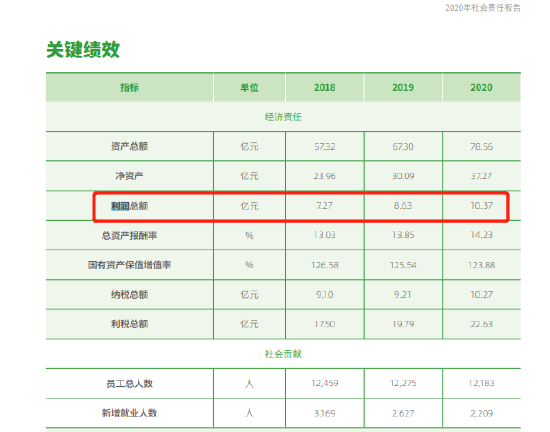Image resolution: width=550 pixels, height=432 pixels.
Task: Select the 净资产 row label
Action: click(x=129, y=176)
